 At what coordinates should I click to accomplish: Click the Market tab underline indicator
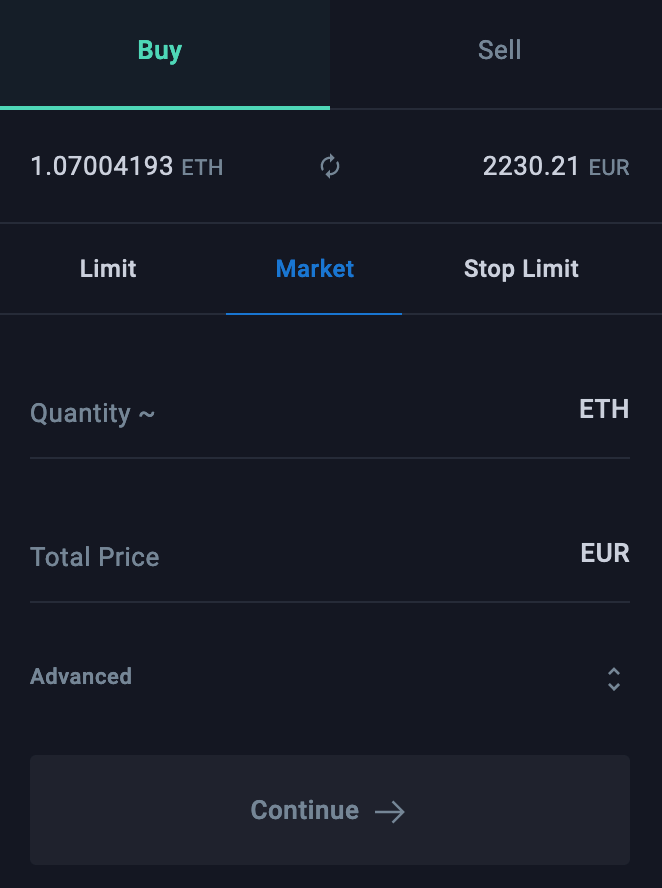(314, 311)
